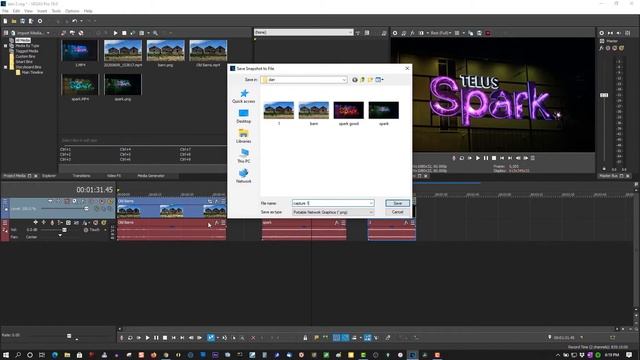Click Play under the video preview
Viewport: 640px width, 360px height.
click(478, 158)
